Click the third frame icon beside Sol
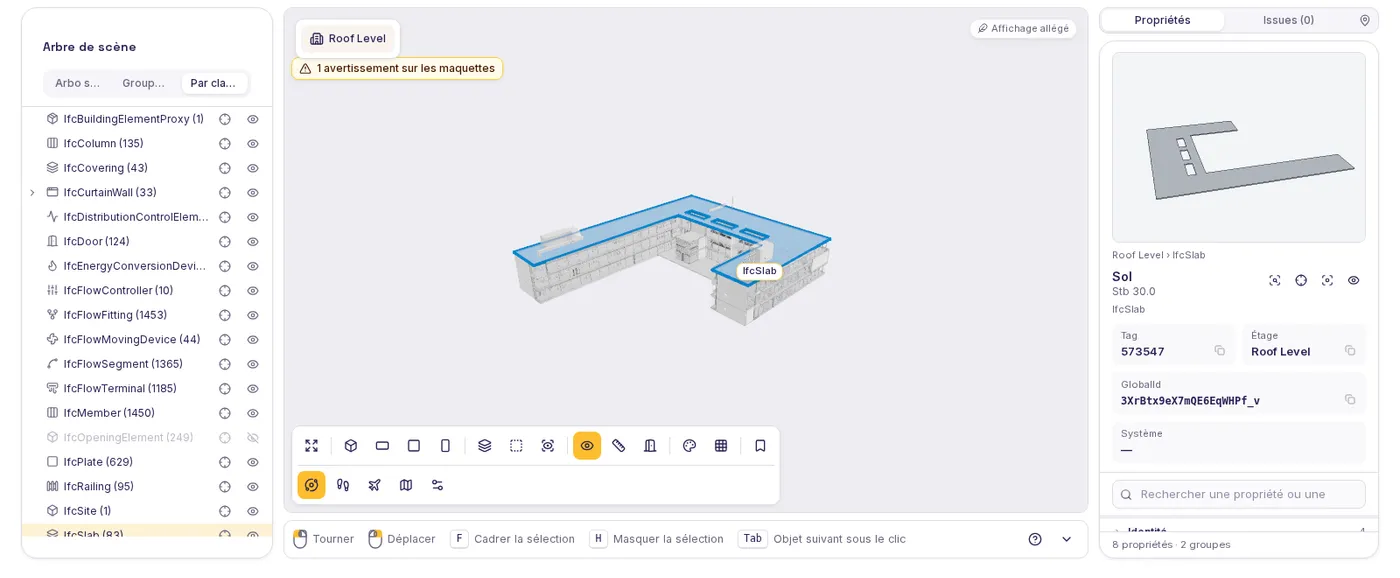1400x578 pixels. click(x=1327, y=281)
